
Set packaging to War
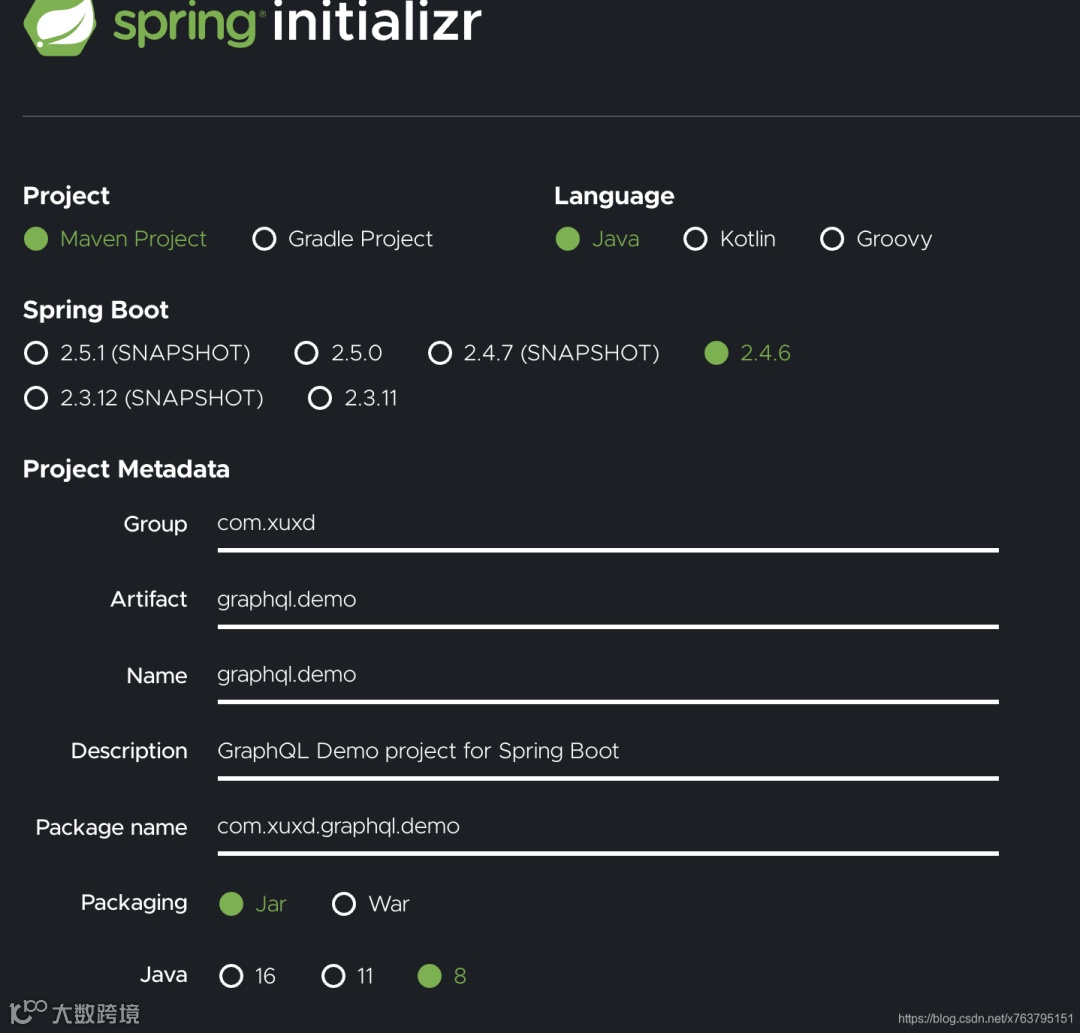pos(344,904)
